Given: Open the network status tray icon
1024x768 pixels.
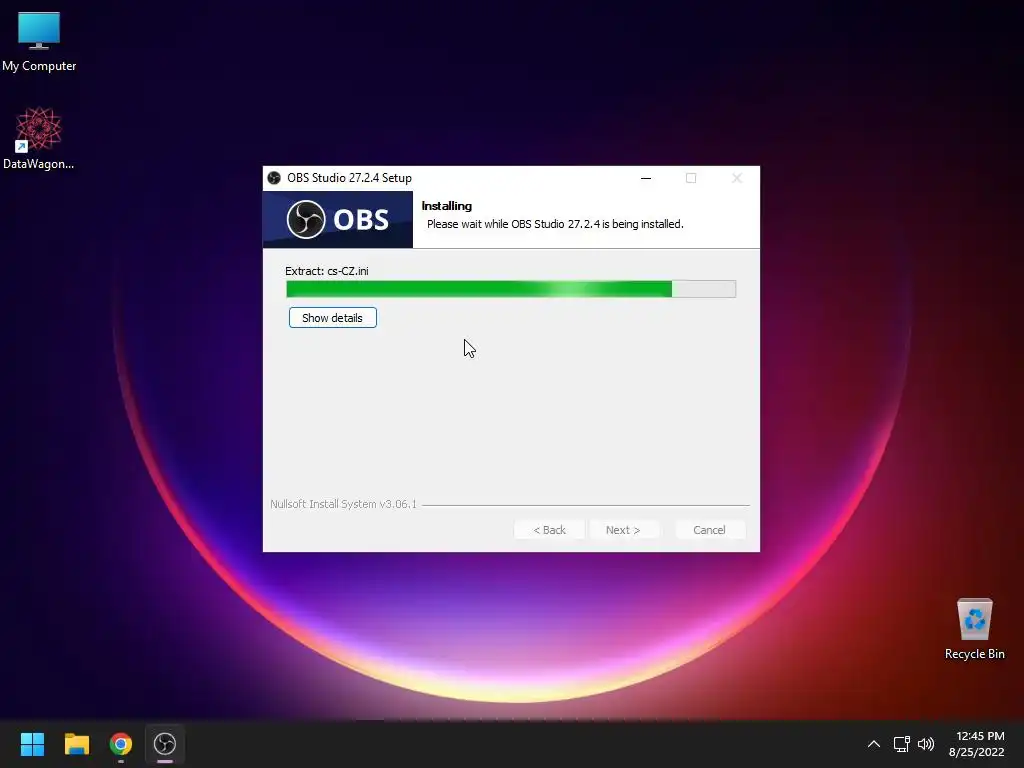Looking at the screenshot, I should [902, 744].
